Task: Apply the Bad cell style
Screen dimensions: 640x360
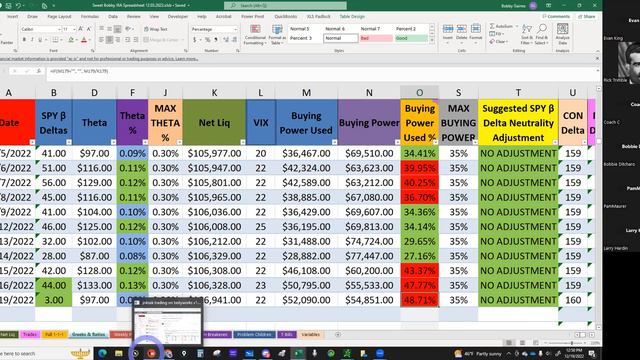Action: 376,38
